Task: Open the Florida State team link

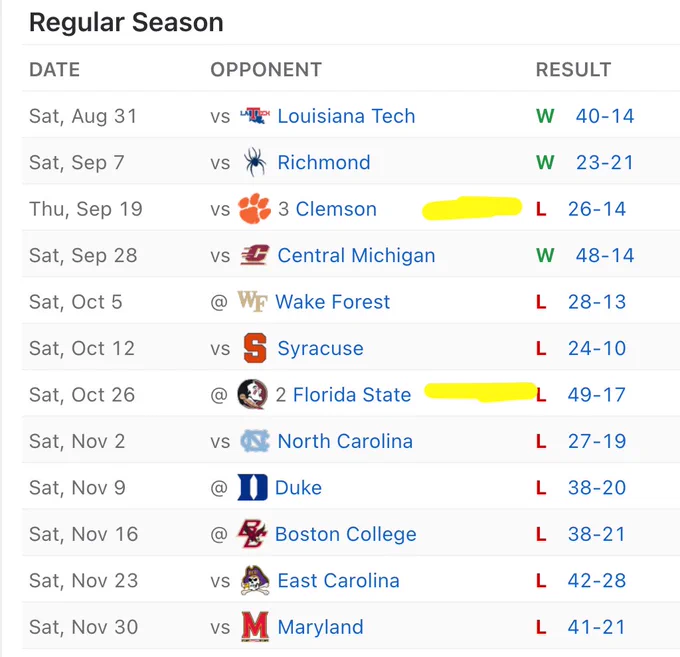Action: (x=352, y=395)
